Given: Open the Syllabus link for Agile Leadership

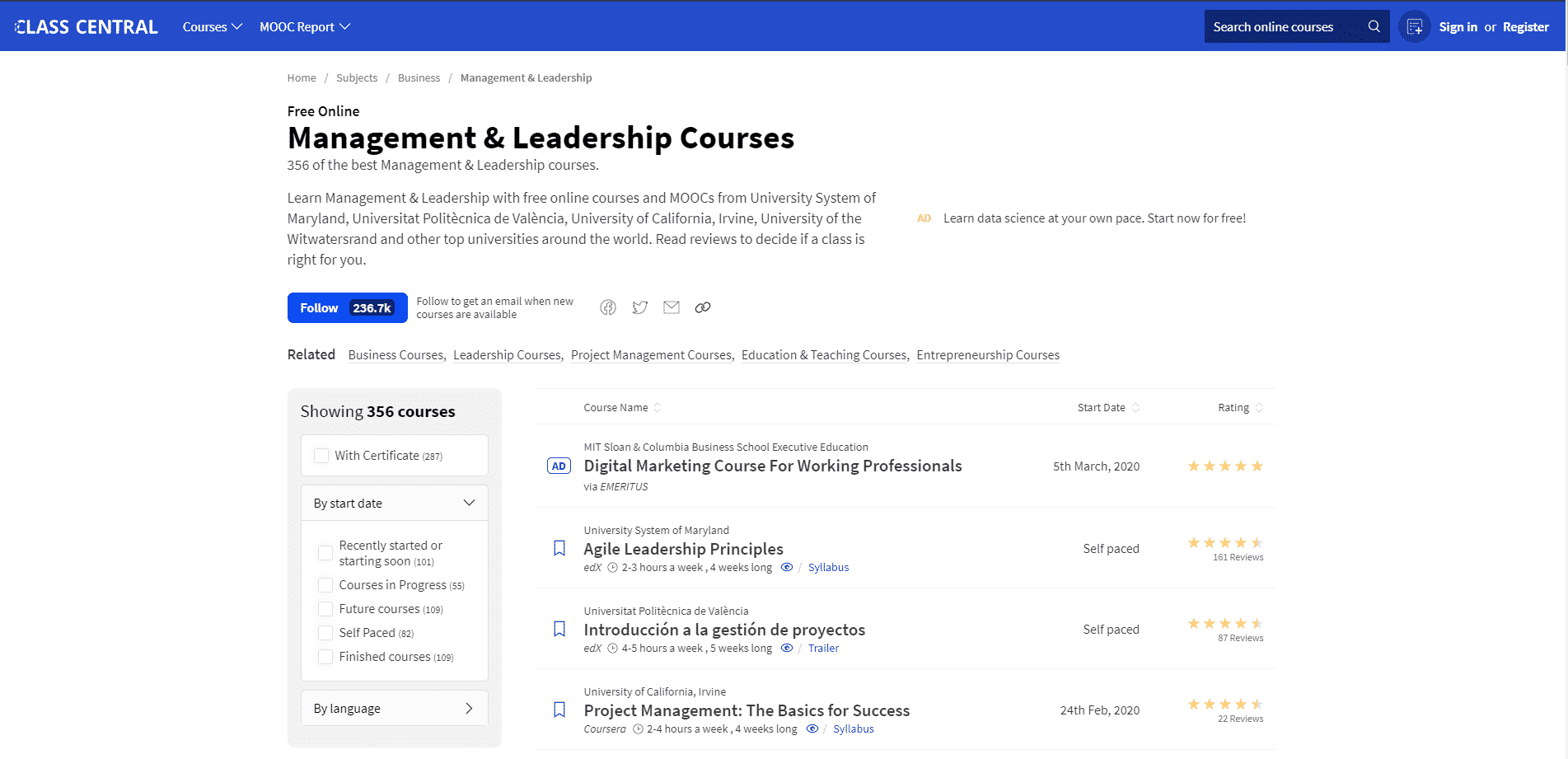Looking at the screenshot, I should [x=828, y=567].
